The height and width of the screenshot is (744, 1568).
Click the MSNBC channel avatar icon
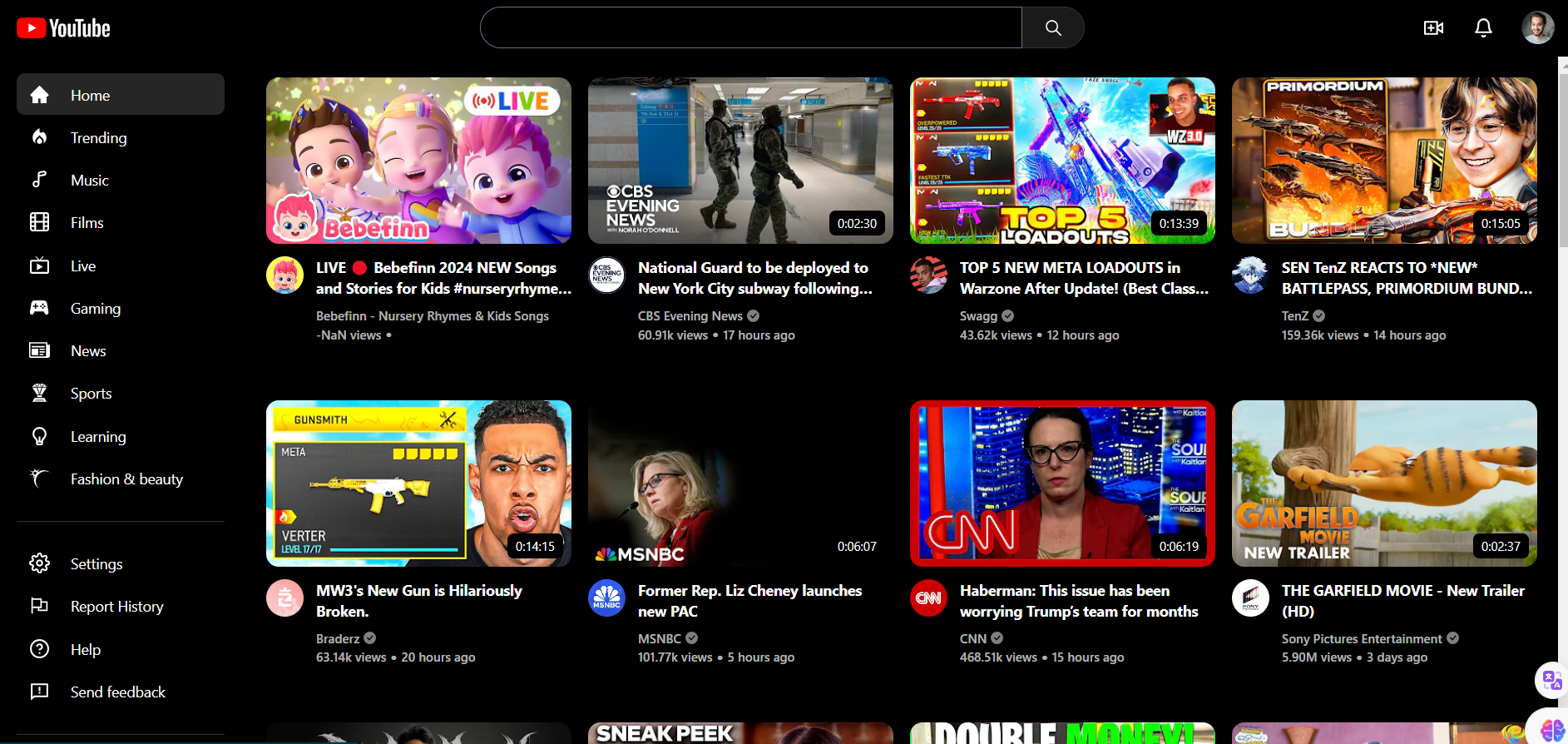(x=607, y=598)
